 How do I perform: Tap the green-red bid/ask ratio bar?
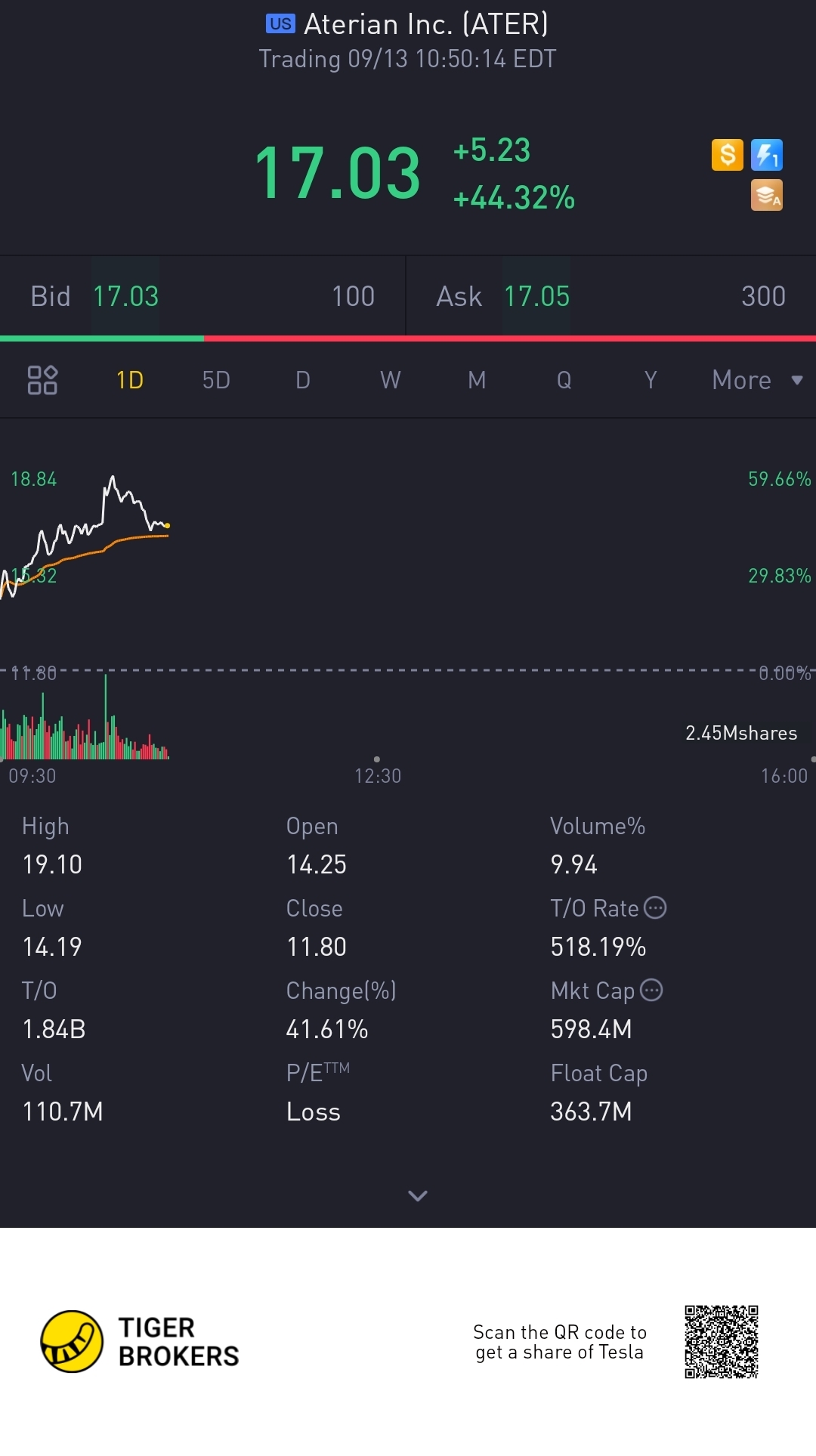click(x=408, y=338)
